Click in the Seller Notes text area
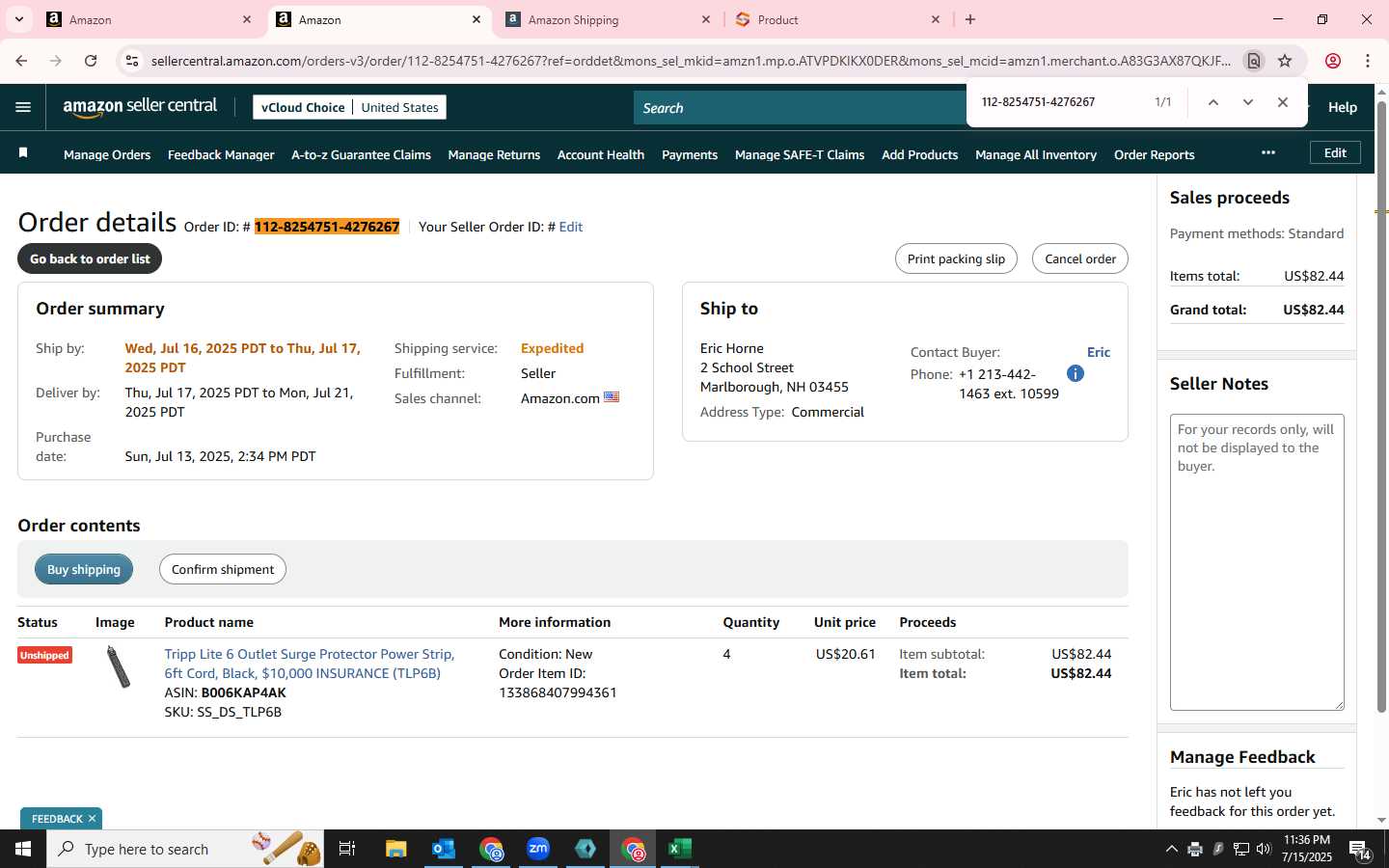The image size is (1389, 868). [x=1257, y=562]
